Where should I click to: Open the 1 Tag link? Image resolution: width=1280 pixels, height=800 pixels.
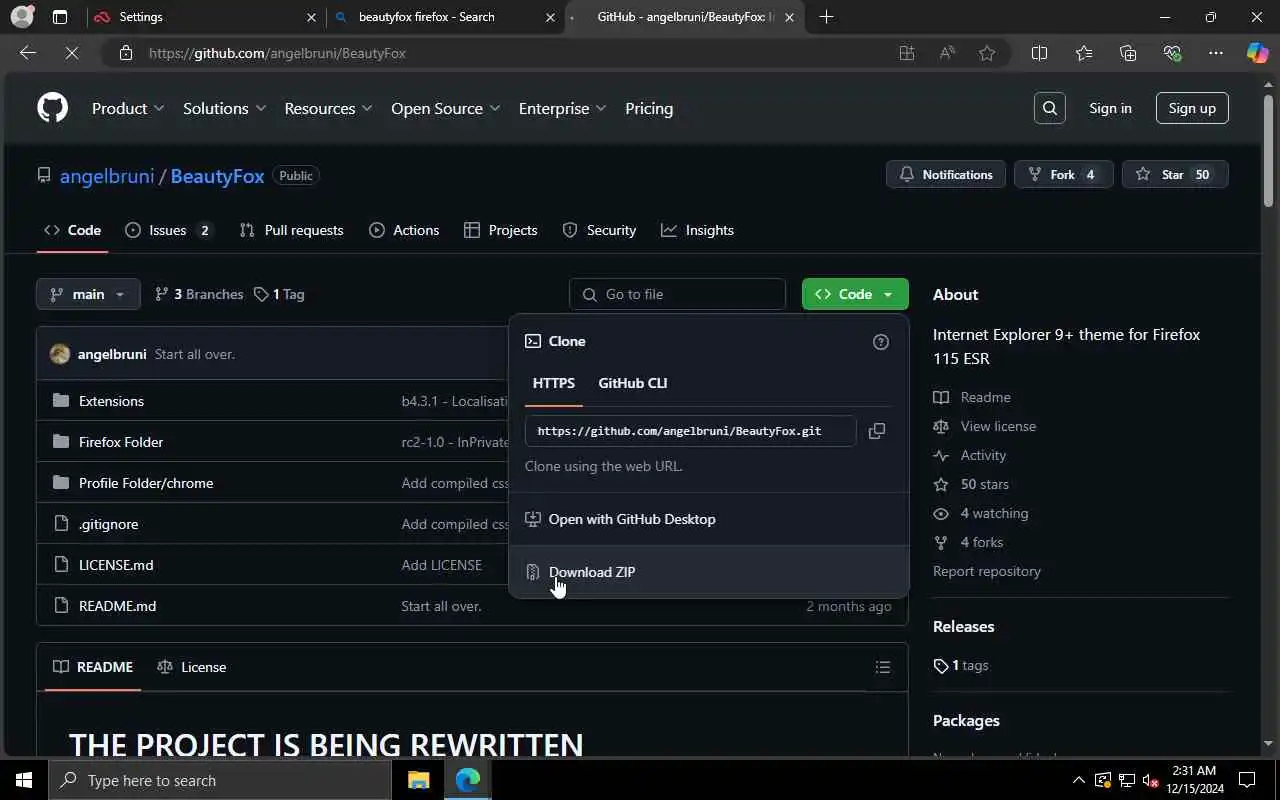coord(279,294)
